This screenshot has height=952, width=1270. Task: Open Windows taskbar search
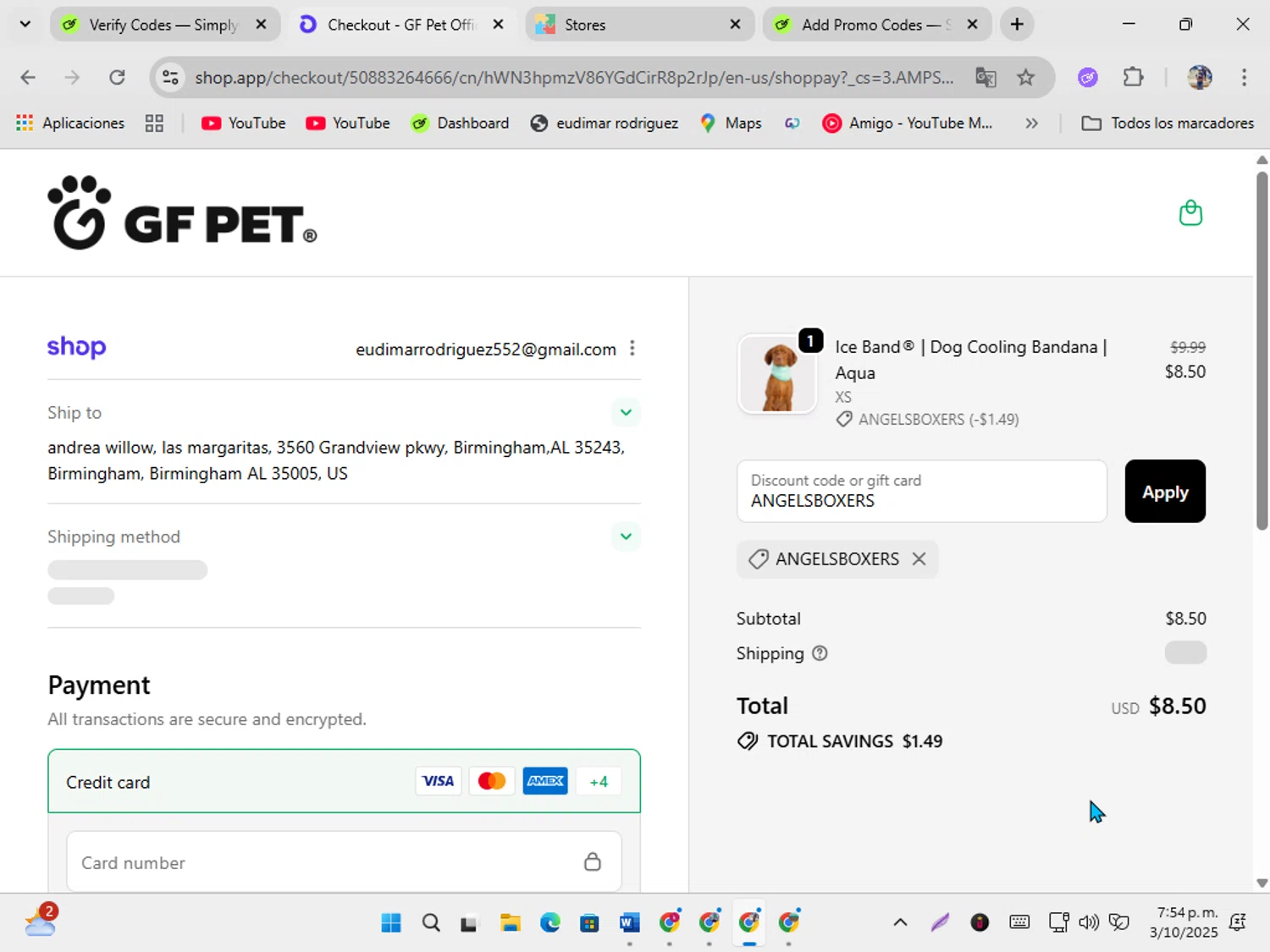[x=431, y=922]
